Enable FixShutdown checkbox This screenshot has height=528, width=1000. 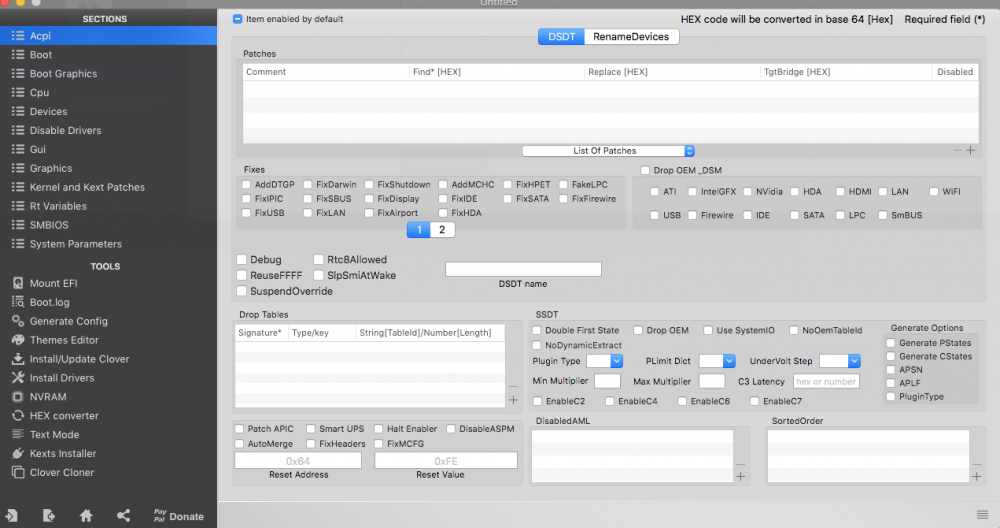click(x=369, y=184)
